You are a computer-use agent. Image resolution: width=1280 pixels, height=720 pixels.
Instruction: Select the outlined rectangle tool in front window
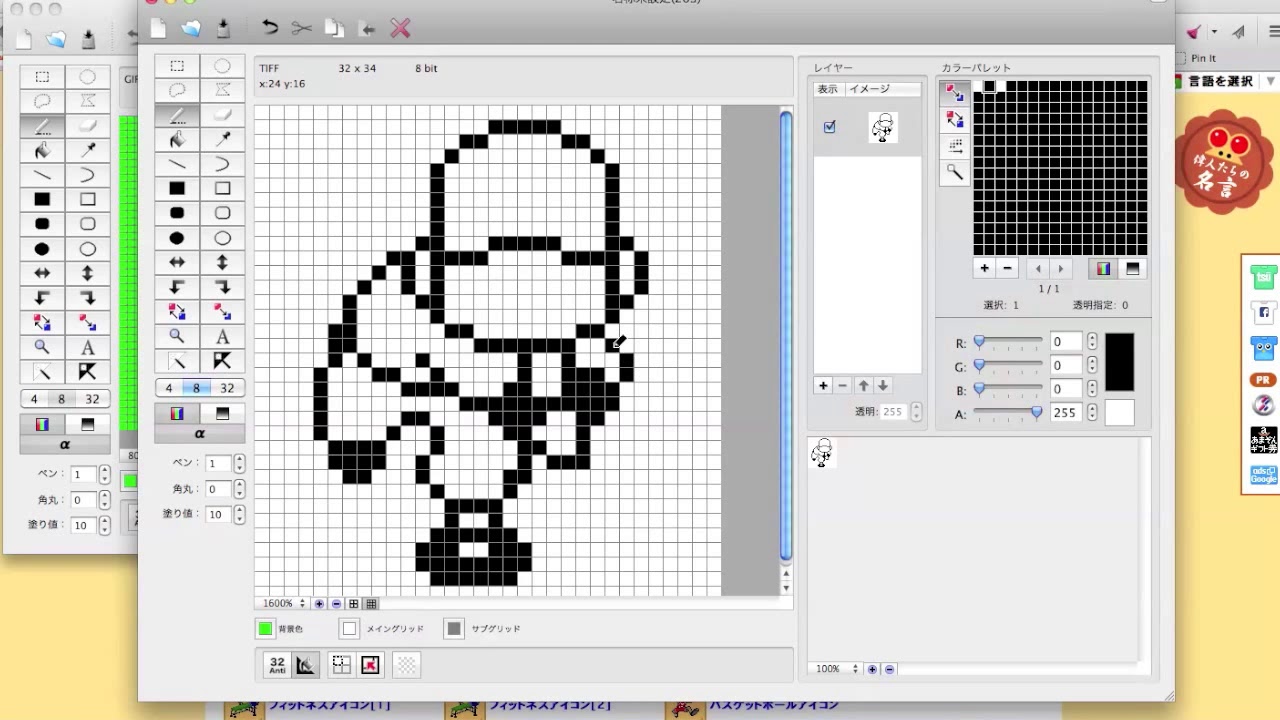(x=222, y=188)
